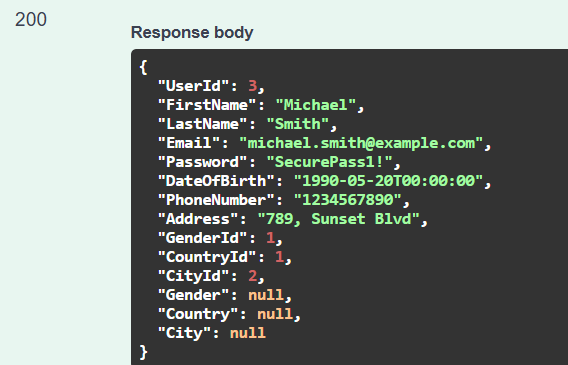
Task: Click the Password value SecurePass1!
Action: coord(330,162)
